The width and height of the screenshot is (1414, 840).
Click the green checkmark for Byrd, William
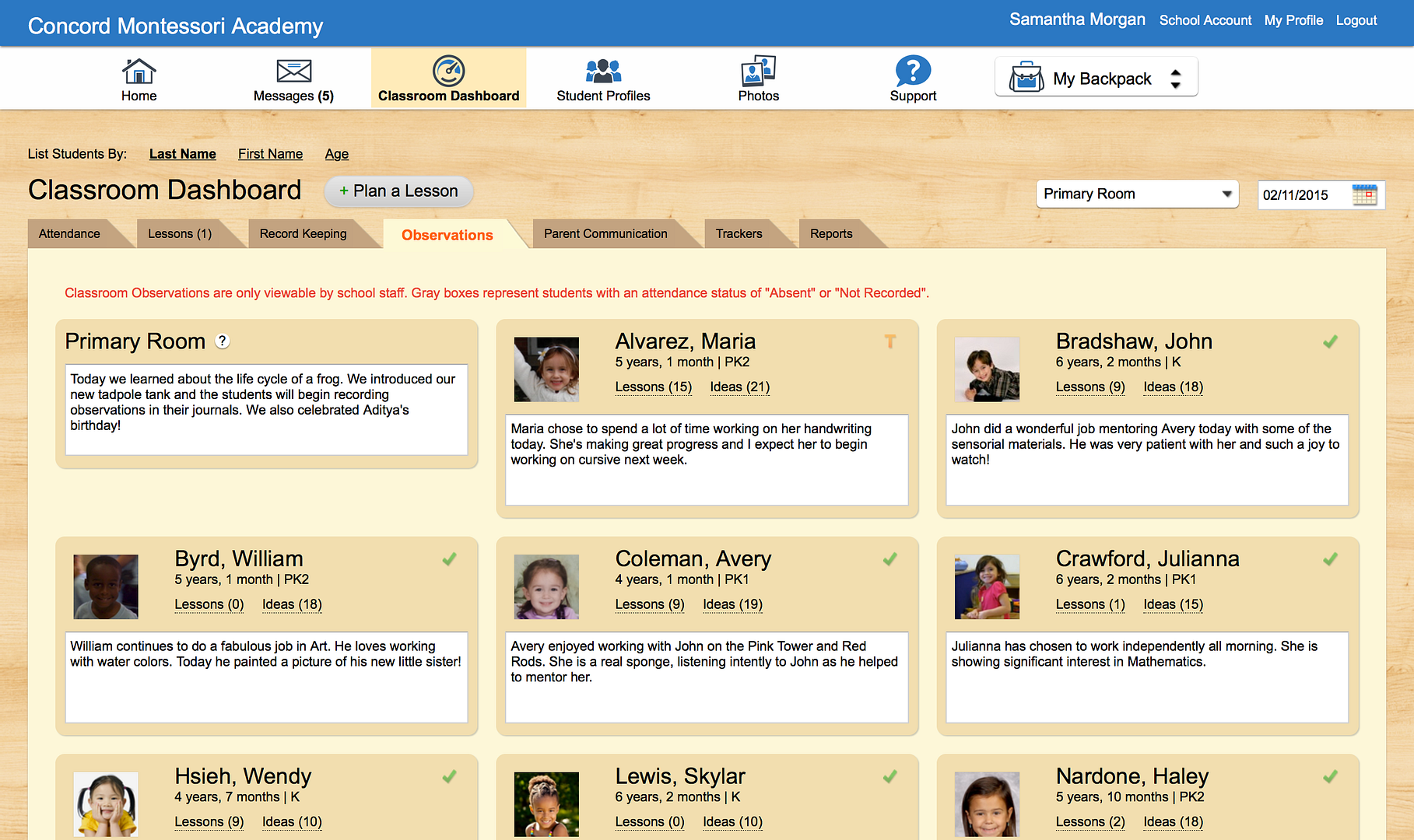(x=449, y=558)
